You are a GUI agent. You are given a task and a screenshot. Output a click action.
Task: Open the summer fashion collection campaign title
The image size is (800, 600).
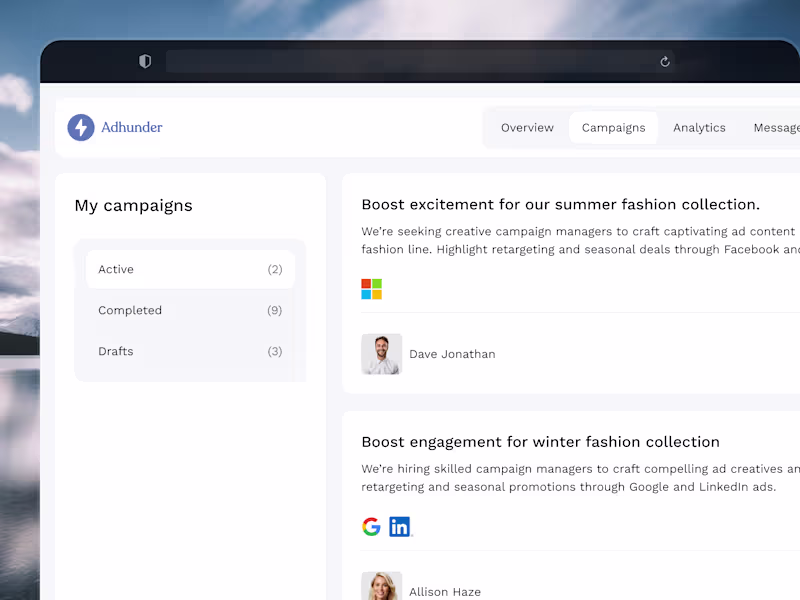tap(560, 204)
